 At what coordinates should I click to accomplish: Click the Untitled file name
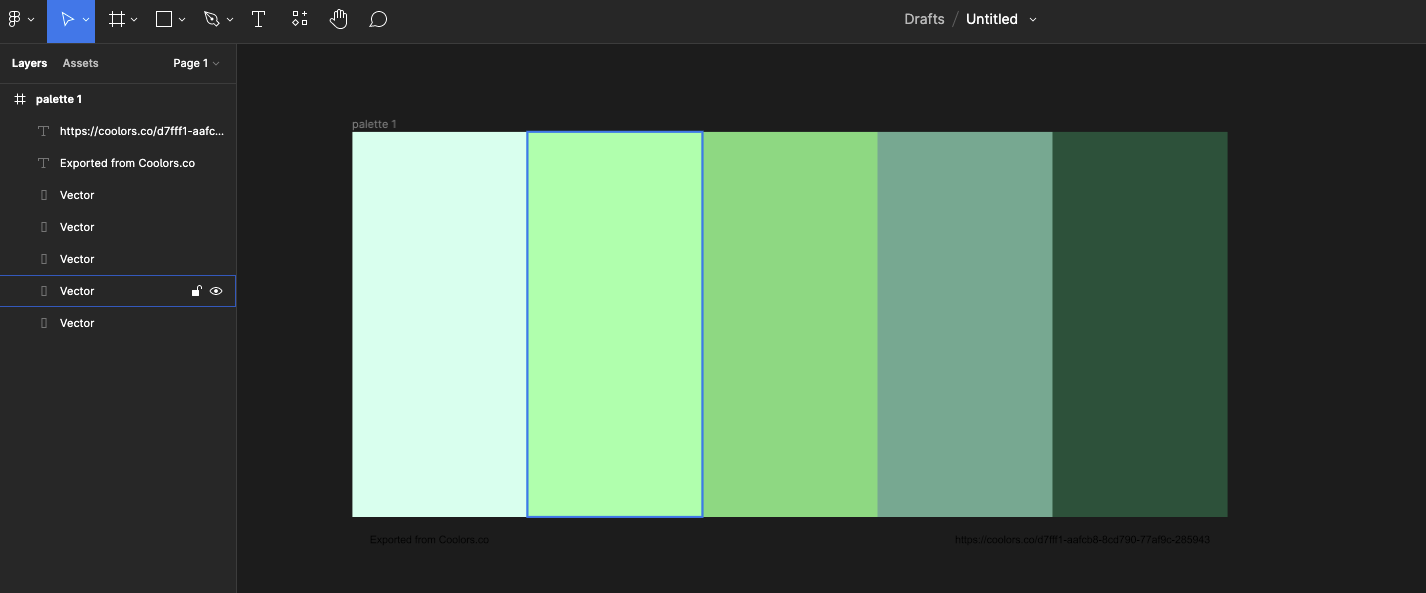[992, 19]
